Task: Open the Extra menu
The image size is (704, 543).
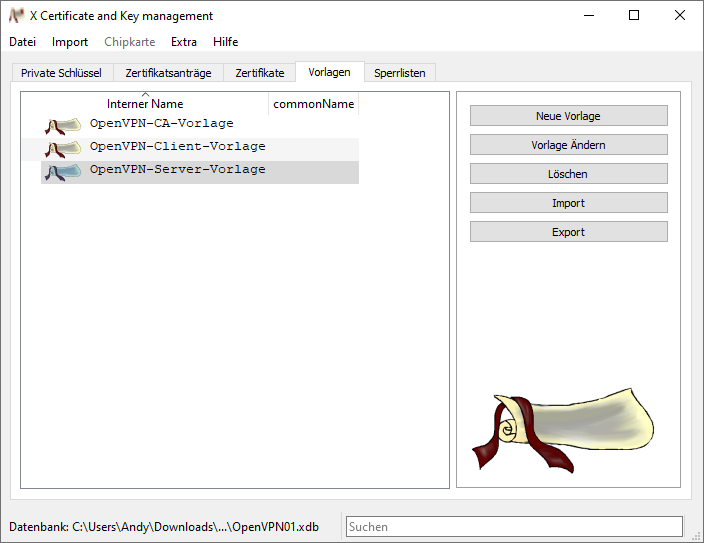Action: [x=184, y=42]
